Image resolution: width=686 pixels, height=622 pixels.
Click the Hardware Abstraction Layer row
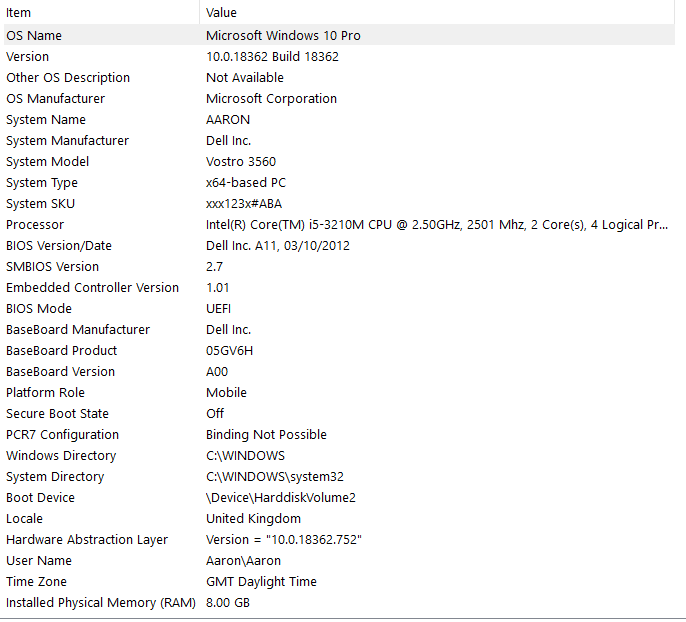pos(87,539)
